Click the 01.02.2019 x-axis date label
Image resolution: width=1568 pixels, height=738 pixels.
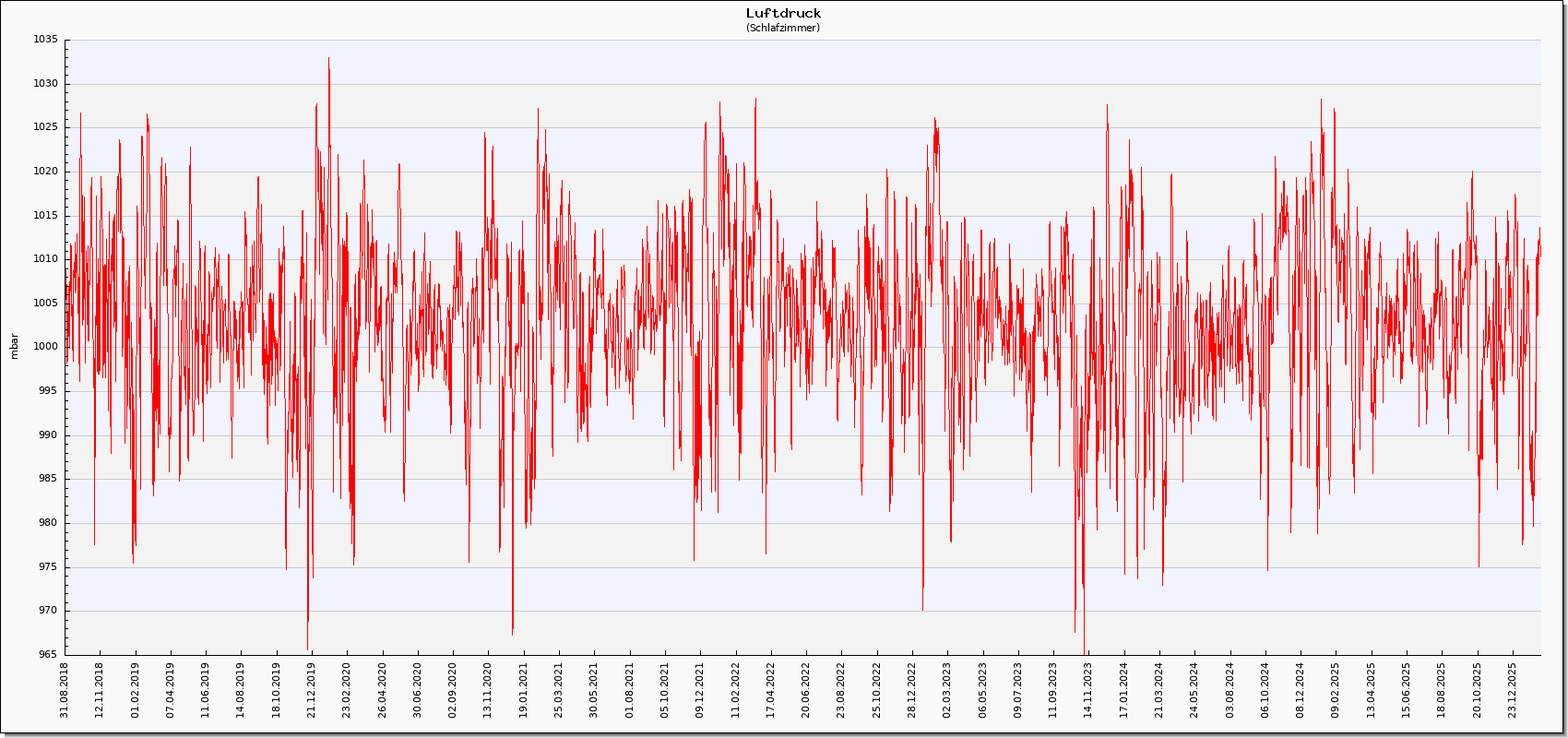coord(136,688)
